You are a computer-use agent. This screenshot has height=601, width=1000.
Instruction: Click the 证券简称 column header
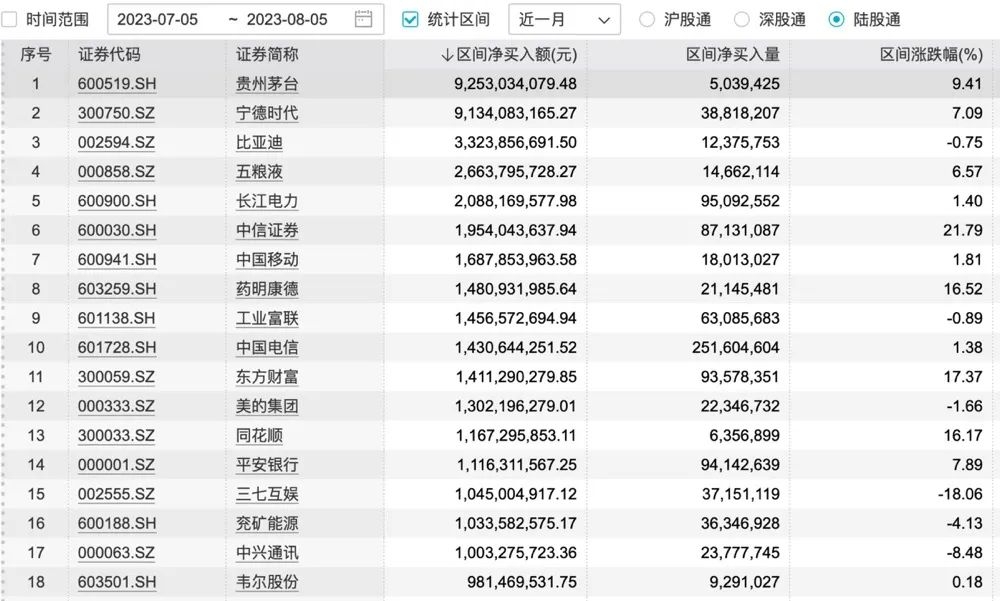(x=267, y=55)
